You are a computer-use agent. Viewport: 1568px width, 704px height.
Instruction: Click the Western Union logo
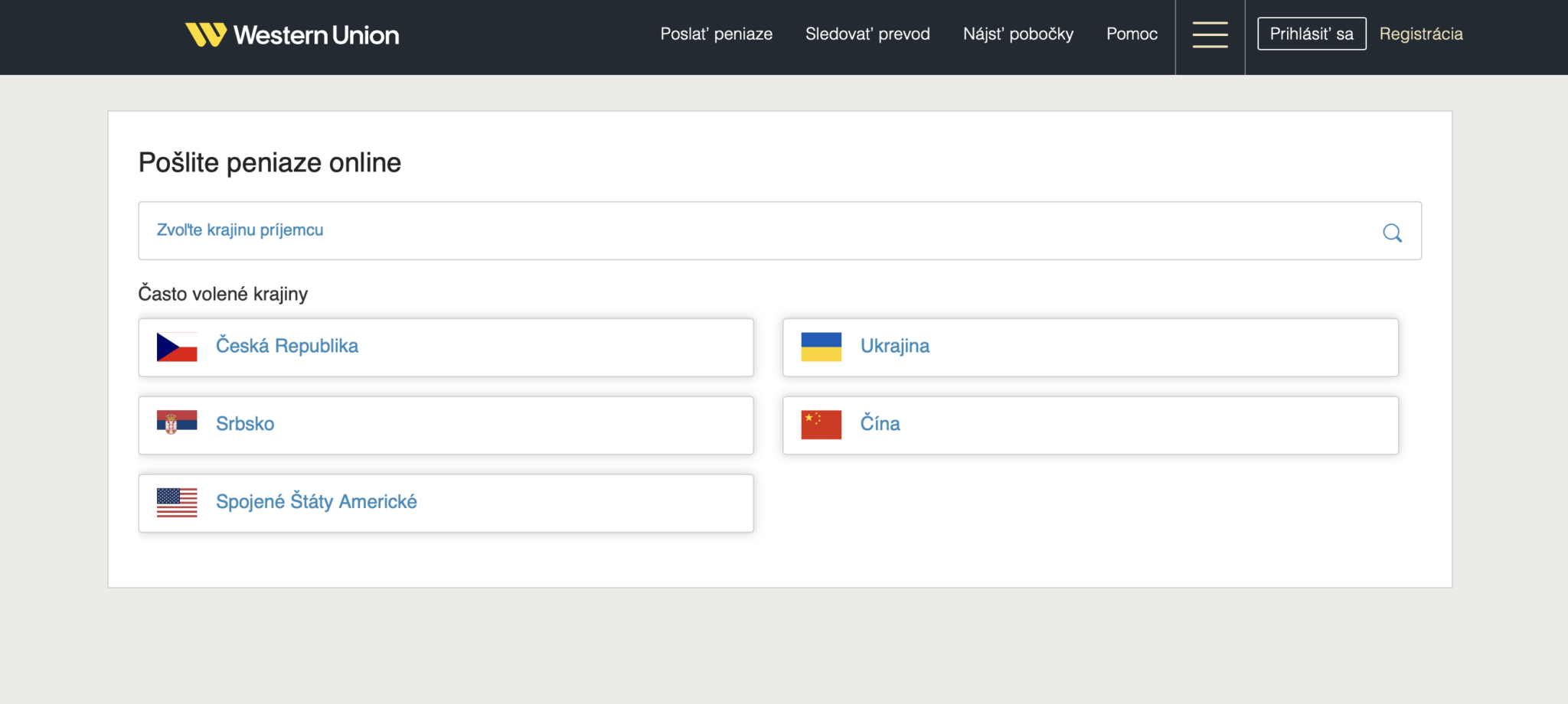pos(292,34)
